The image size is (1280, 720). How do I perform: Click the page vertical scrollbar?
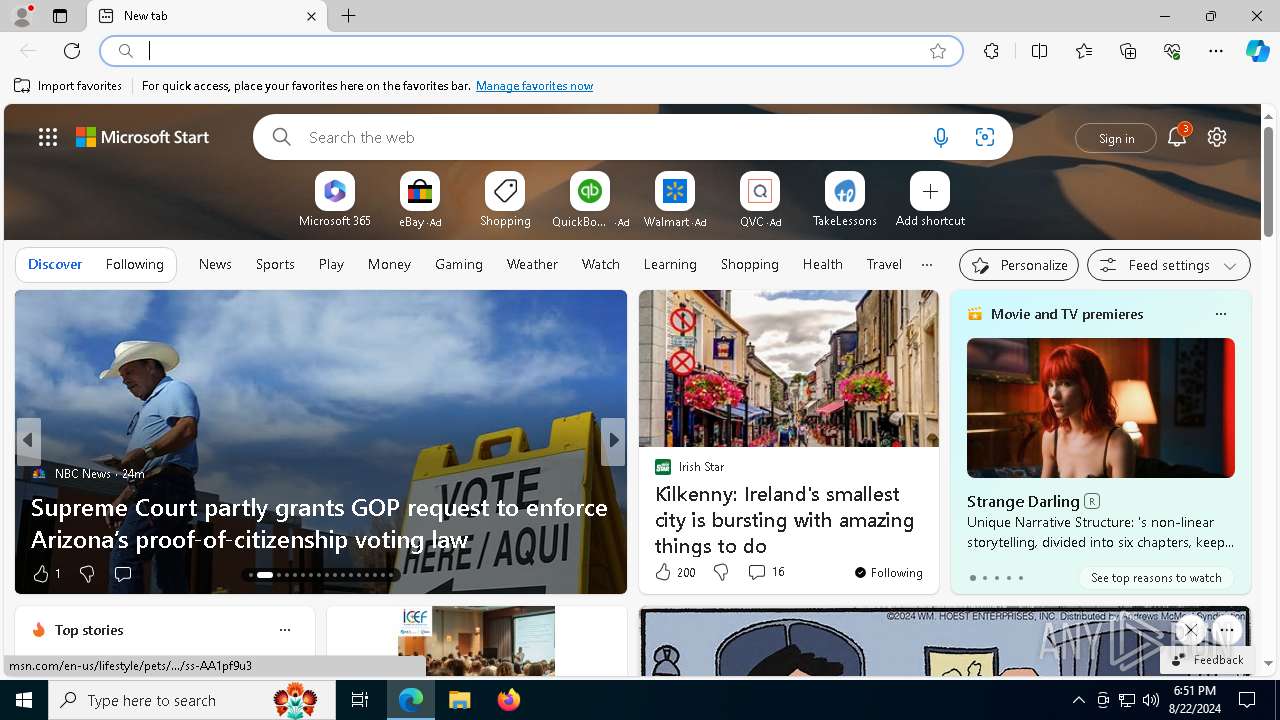pyautogui.click(x=1268, y=183)
